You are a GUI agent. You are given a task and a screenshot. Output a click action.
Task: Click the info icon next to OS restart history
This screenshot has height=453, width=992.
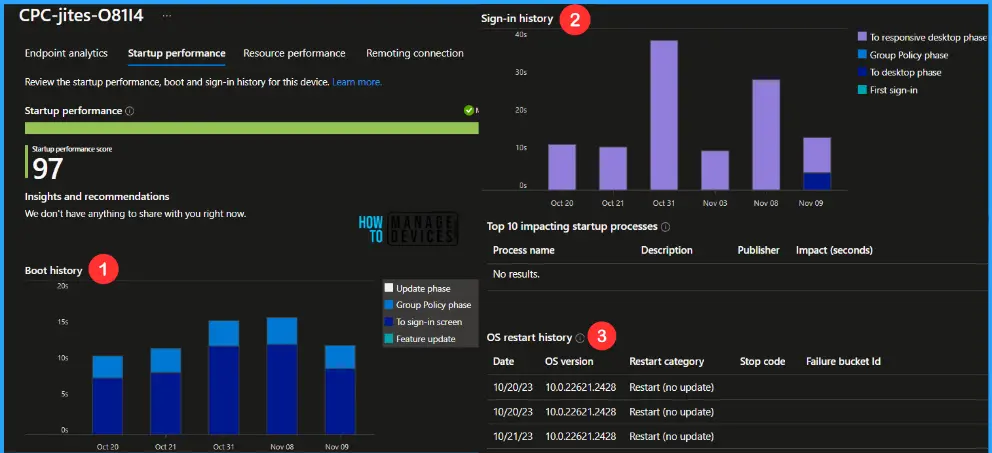point(580,338)
